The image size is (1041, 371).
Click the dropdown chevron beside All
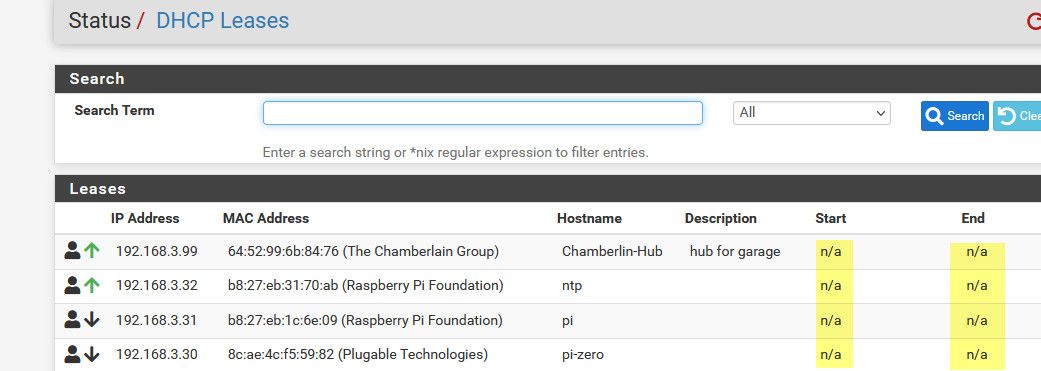pos(881,113)
